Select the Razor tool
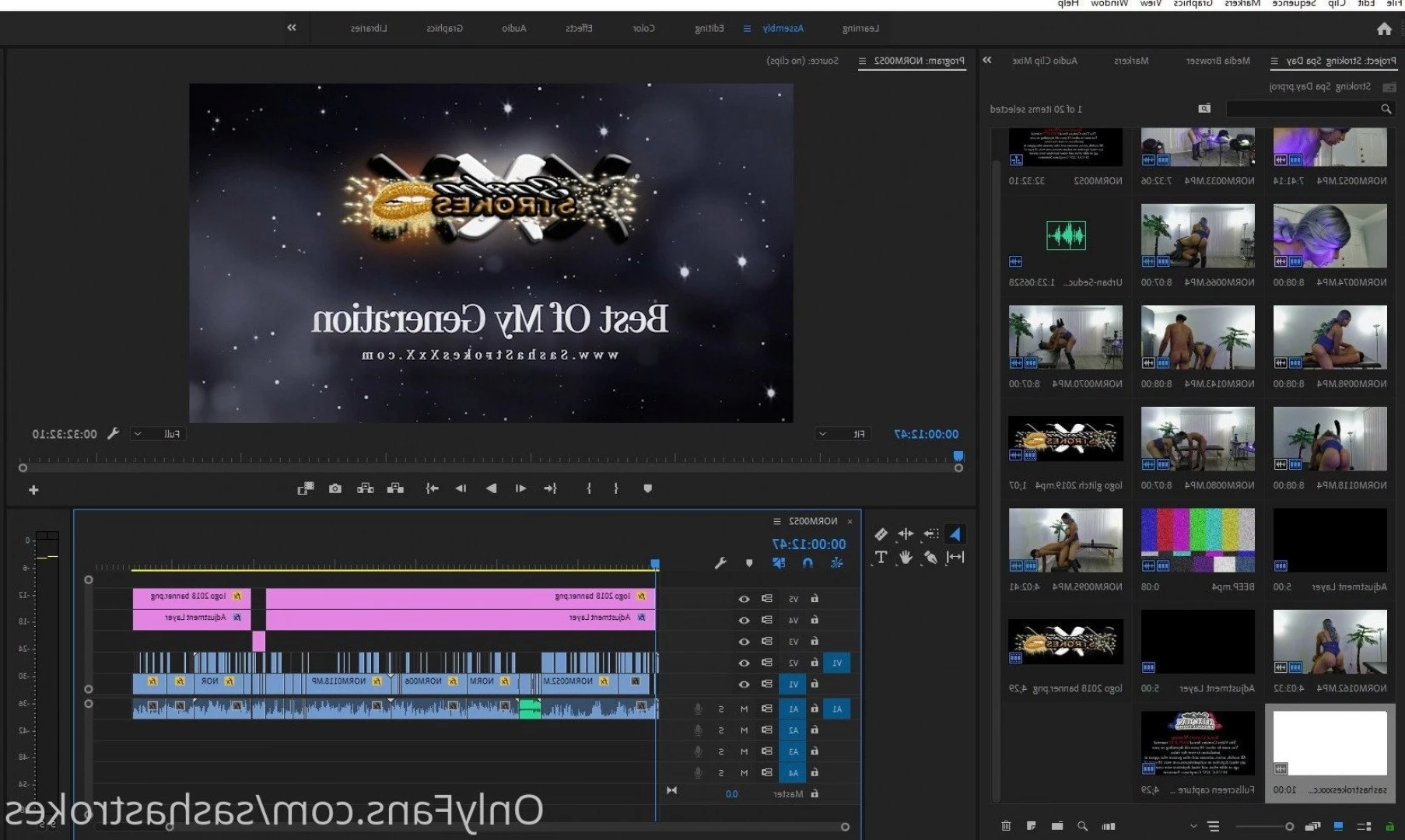 tap(881, 534)
